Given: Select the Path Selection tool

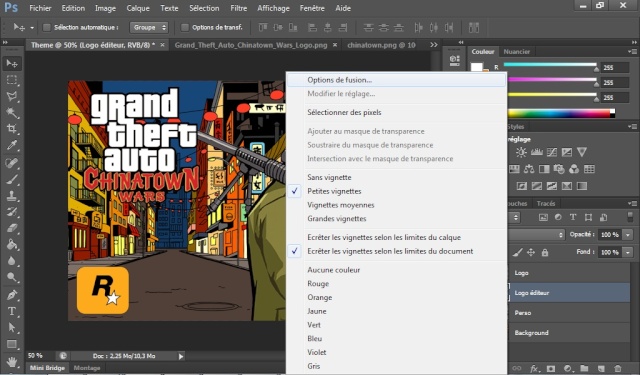Looking at the screenshot, I should click(12, 328).
